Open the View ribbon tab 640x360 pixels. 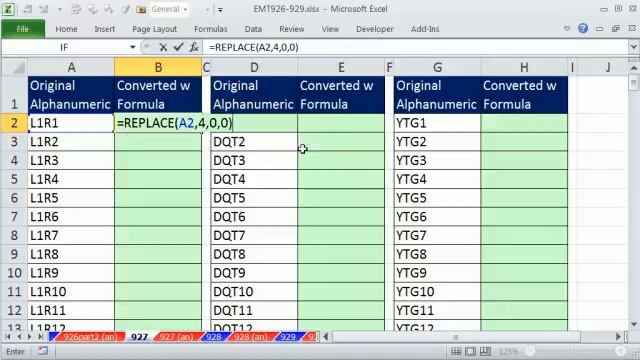330,29
